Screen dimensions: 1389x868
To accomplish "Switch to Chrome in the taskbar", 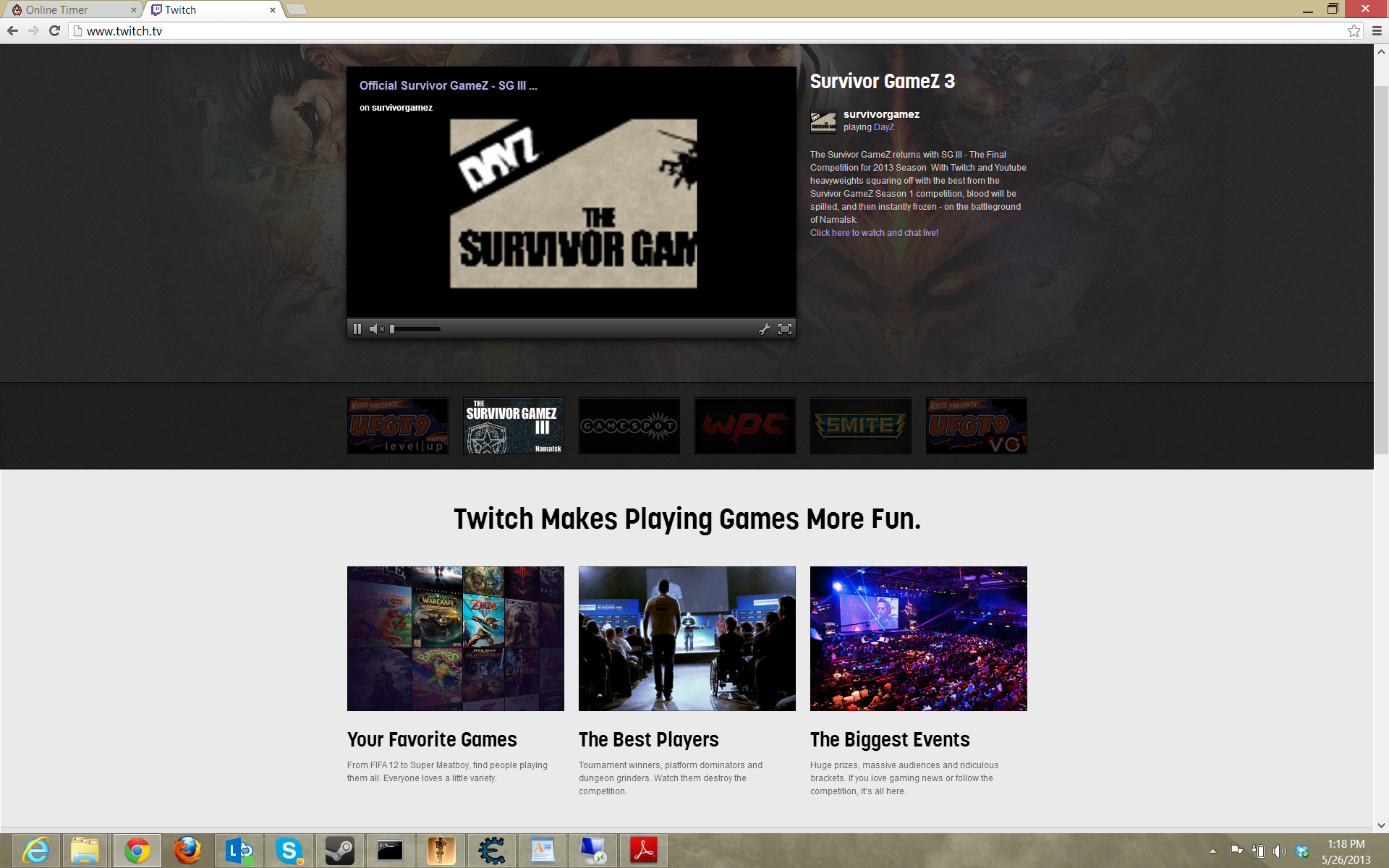I will [x=137, y=851].
